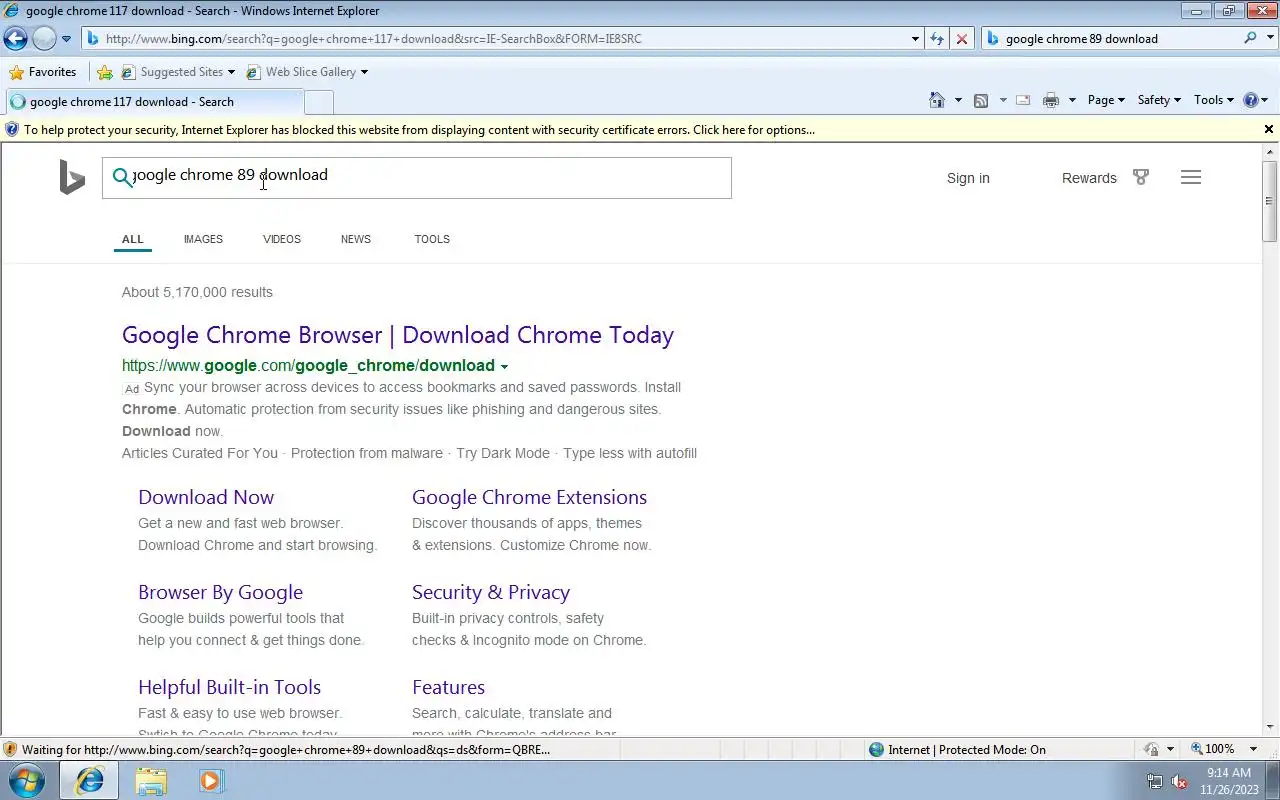1280x800 pixels.
Task: Switch to the IMAGES tab
Action: (203, 239)
